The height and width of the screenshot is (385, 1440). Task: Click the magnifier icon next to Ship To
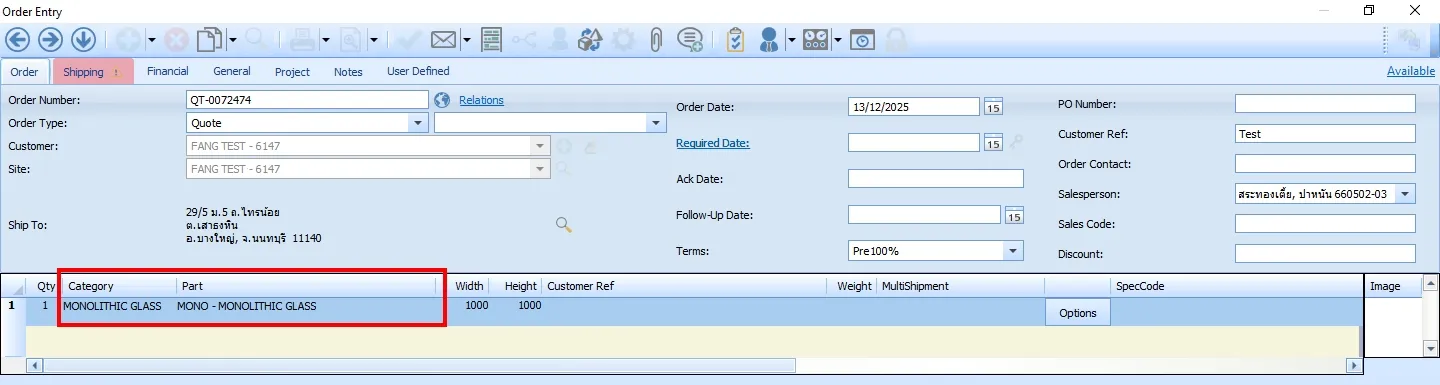pyautogui.click(x=564, y=224)
